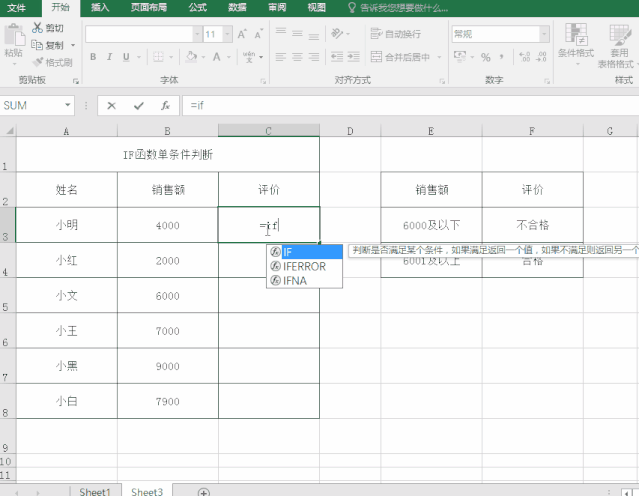Open the 公式 (Formulas) ribbon tab

click(197, 7)
